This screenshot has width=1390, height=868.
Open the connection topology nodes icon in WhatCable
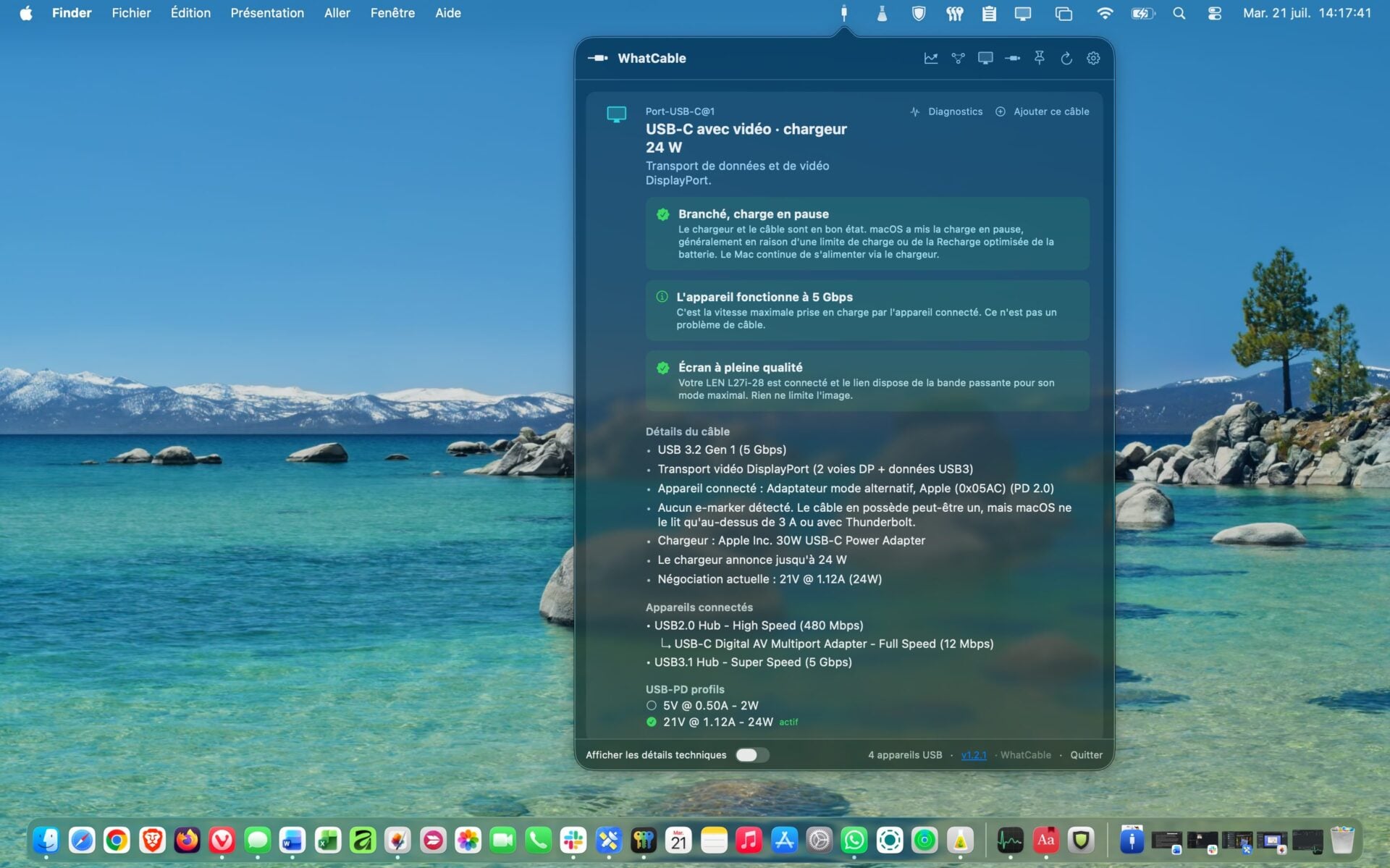[959, 58]
